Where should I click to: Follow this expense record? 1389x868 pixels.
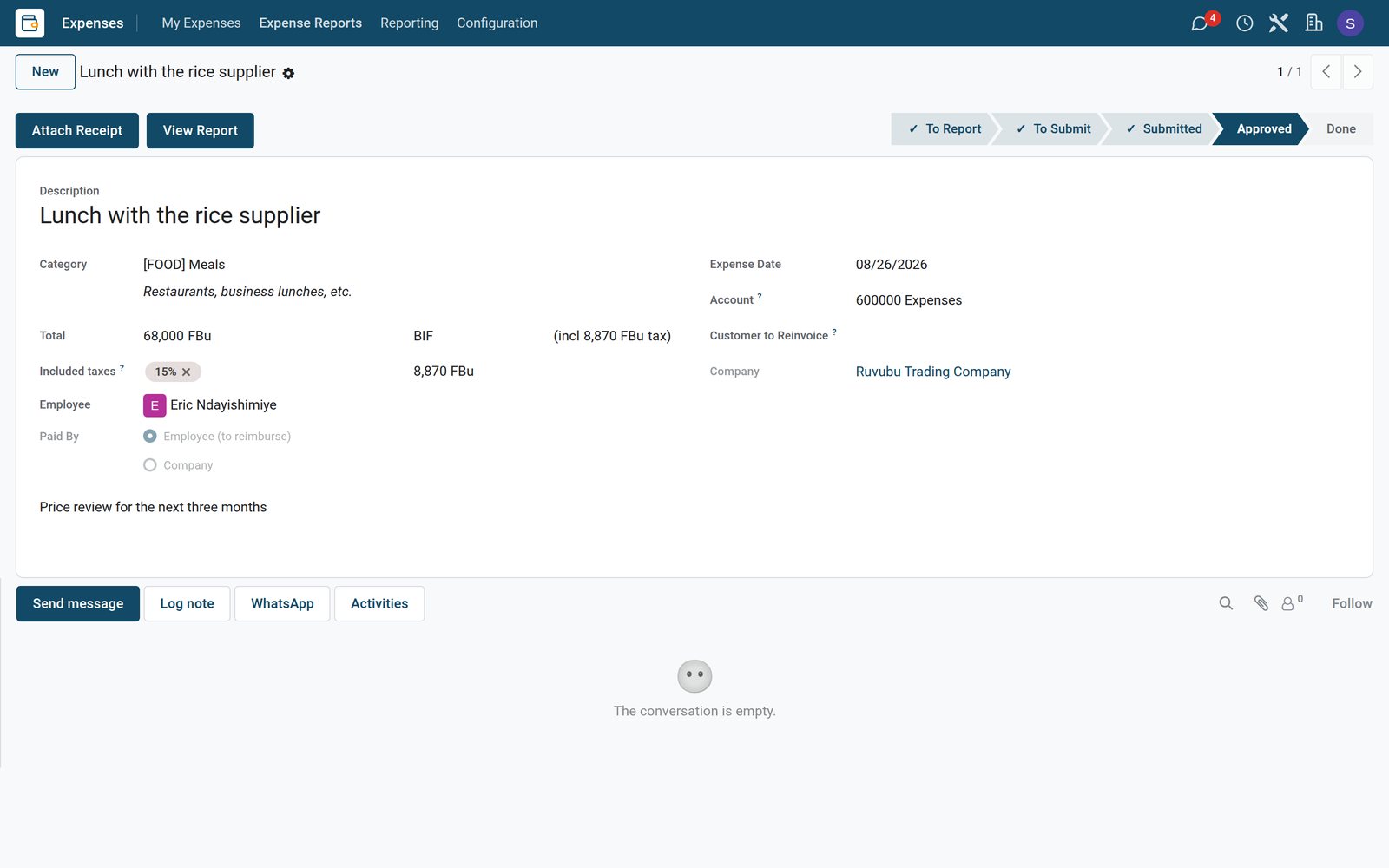point(1352,603)
